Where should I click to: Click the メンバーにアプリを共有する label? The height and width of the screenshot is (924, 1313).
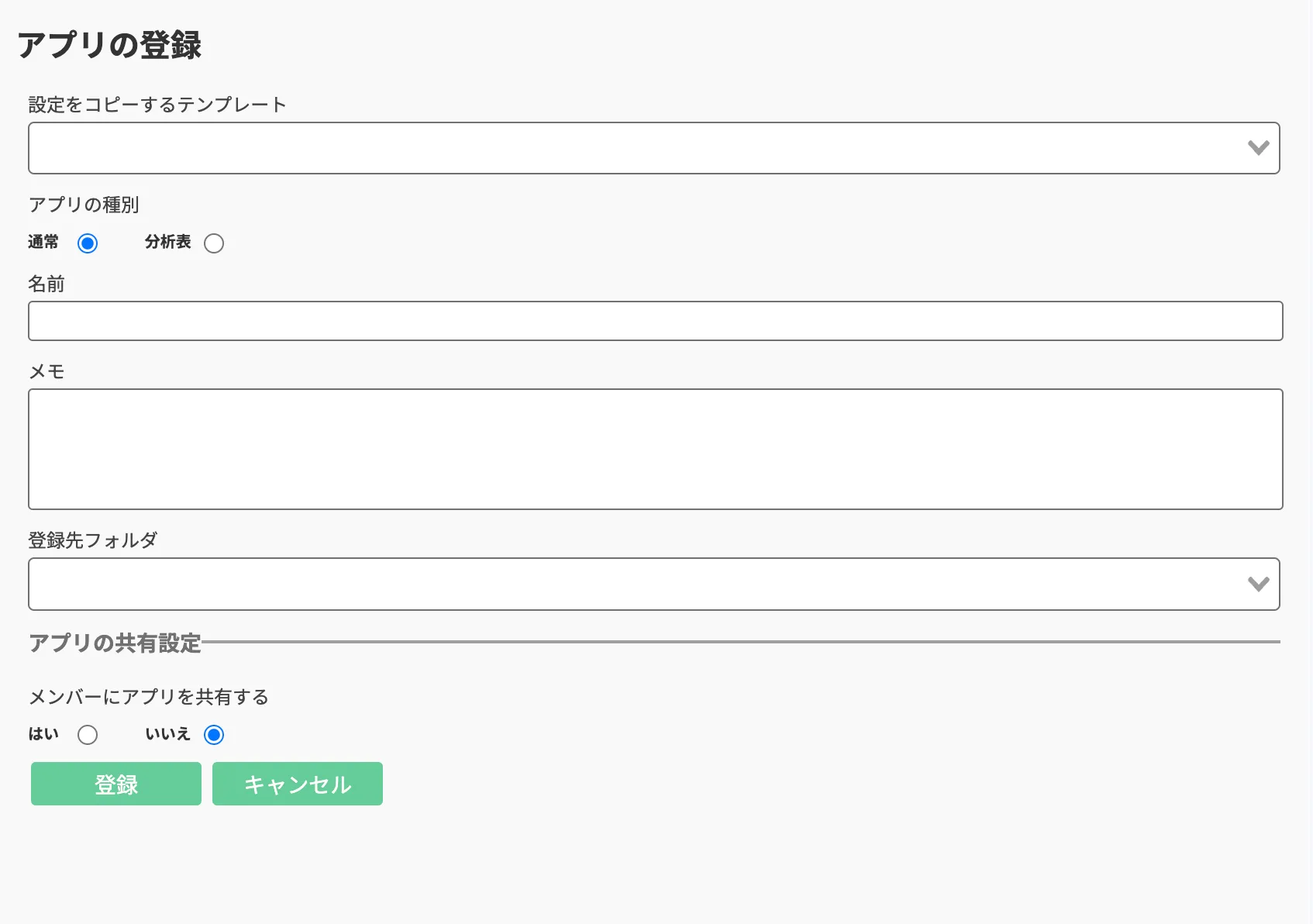pyautogui.click(x=148, y=697)
